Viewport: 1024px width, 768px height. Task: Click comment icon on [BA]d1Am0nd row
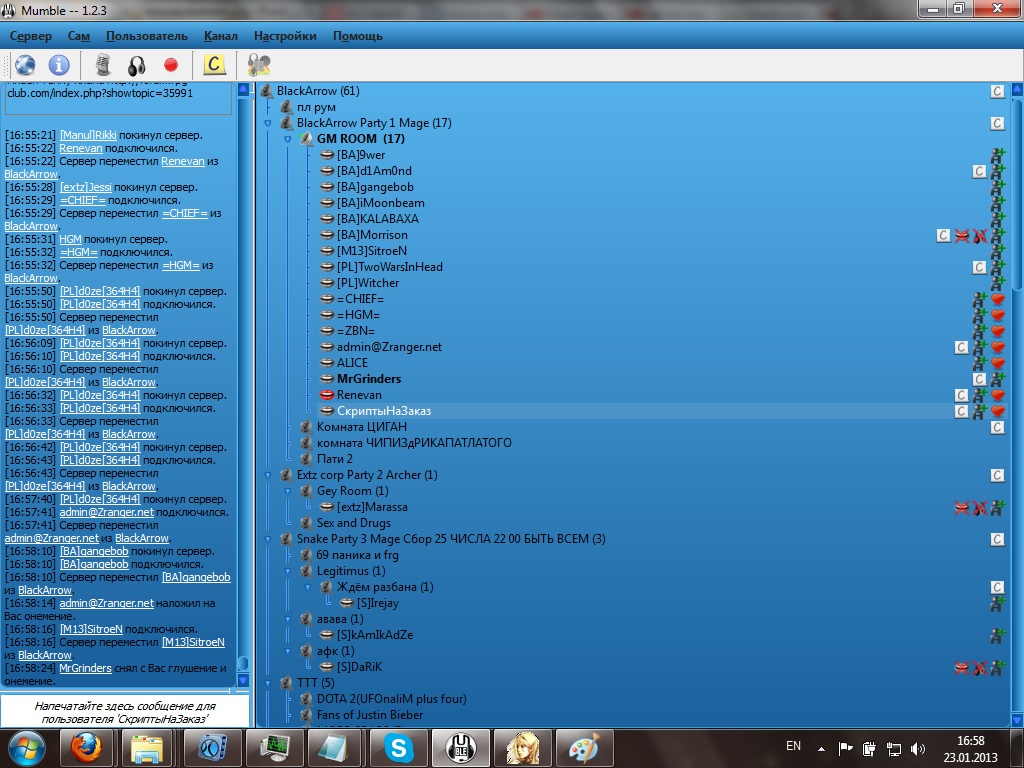(x=979, y=171)
